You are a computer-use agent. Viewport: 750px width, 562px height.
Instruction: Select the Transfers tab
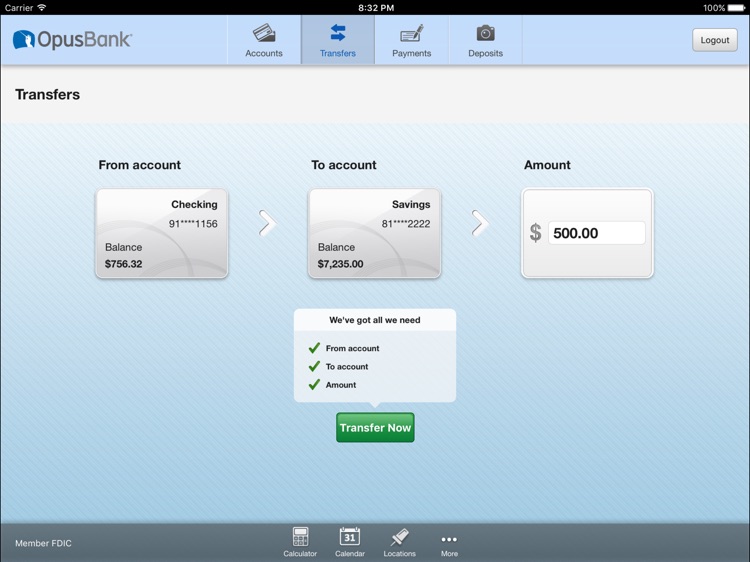[x=338, y=40]
